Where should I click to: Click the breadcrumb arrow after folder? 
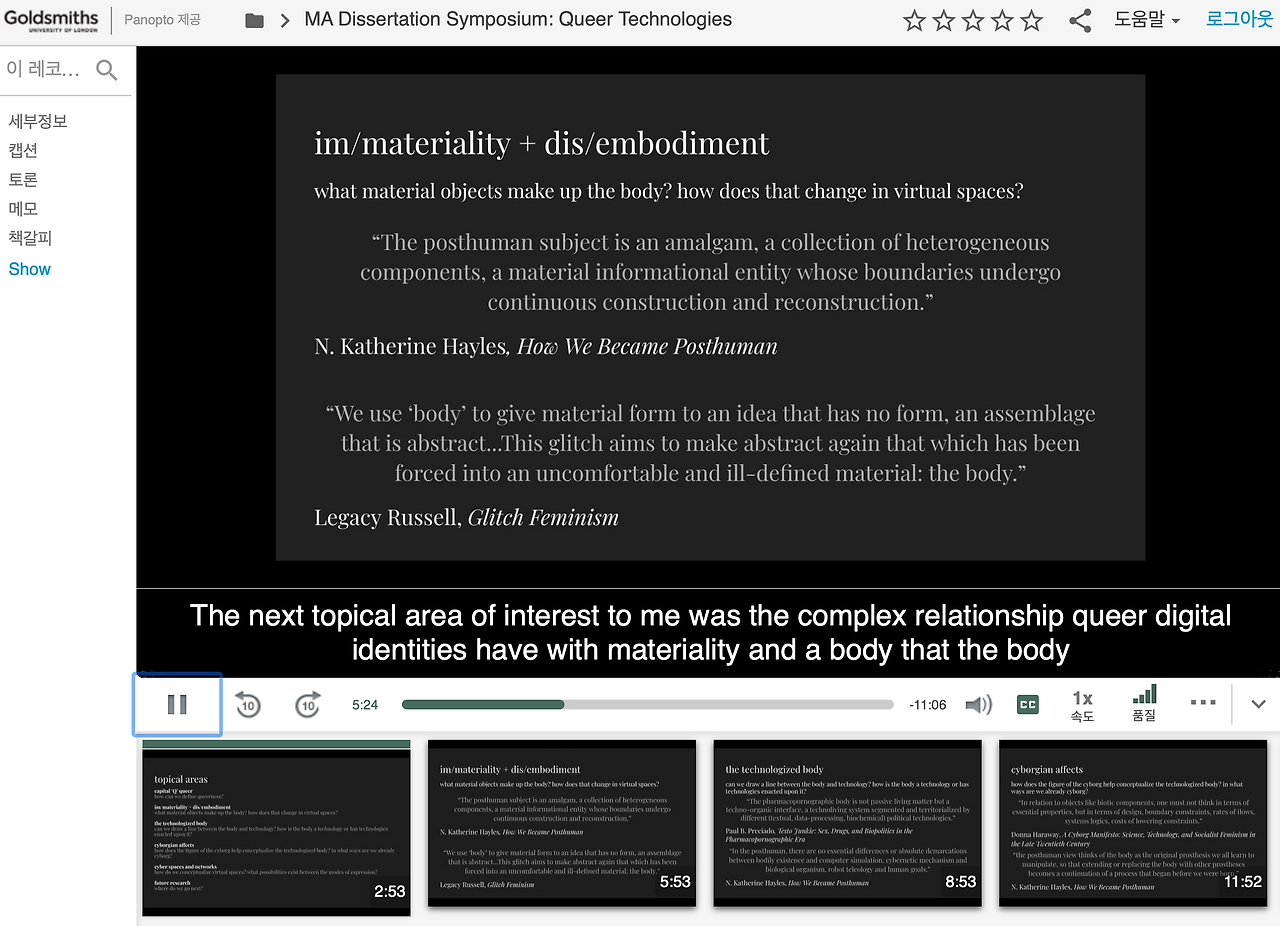[285, 21]
